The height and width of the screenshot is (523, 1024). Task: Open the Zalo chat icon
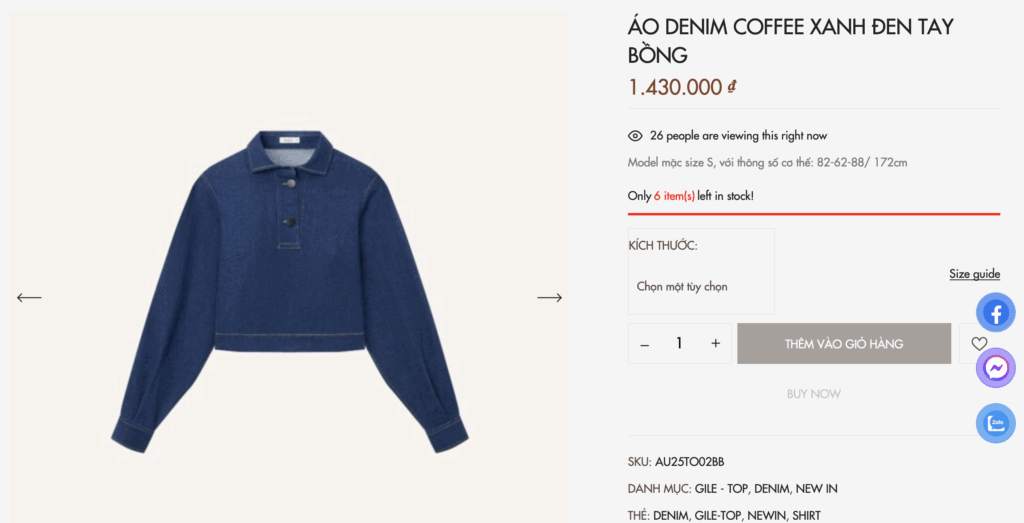pos(995,423)
